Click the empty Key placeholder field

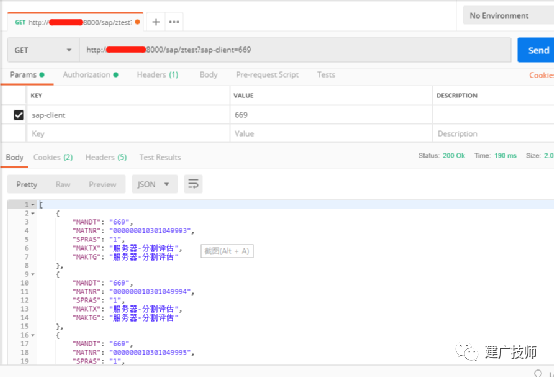point(128,134)
